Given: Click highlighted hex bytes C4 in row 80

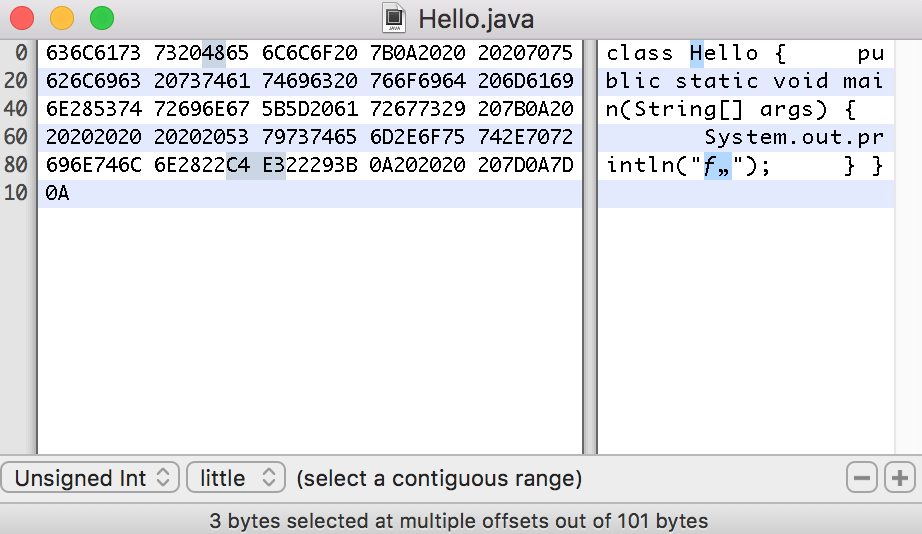Looking at the screenshot, I should click(x=238, y=165).
